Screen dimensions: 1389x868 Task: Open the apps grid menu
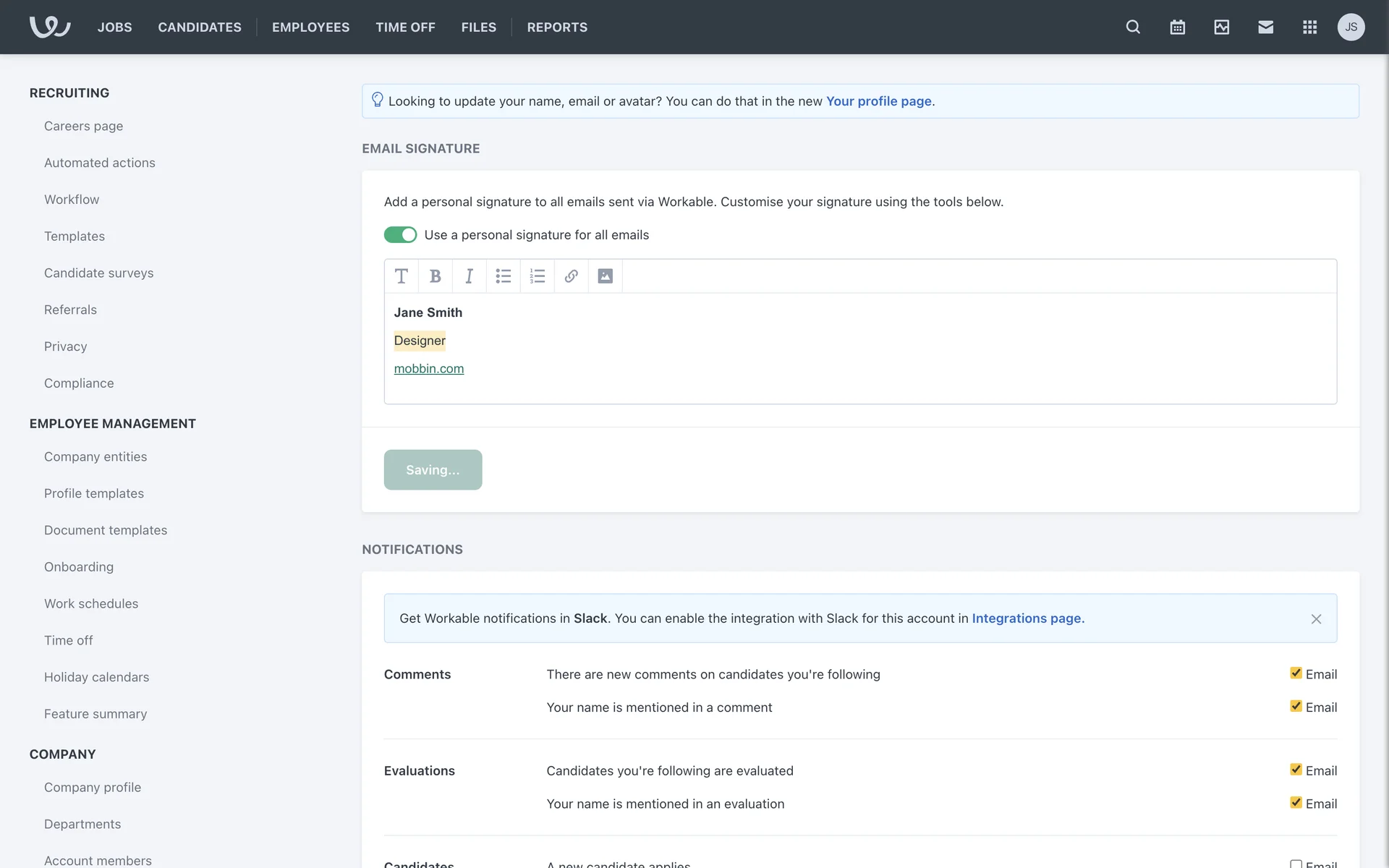click(1309, 27)
